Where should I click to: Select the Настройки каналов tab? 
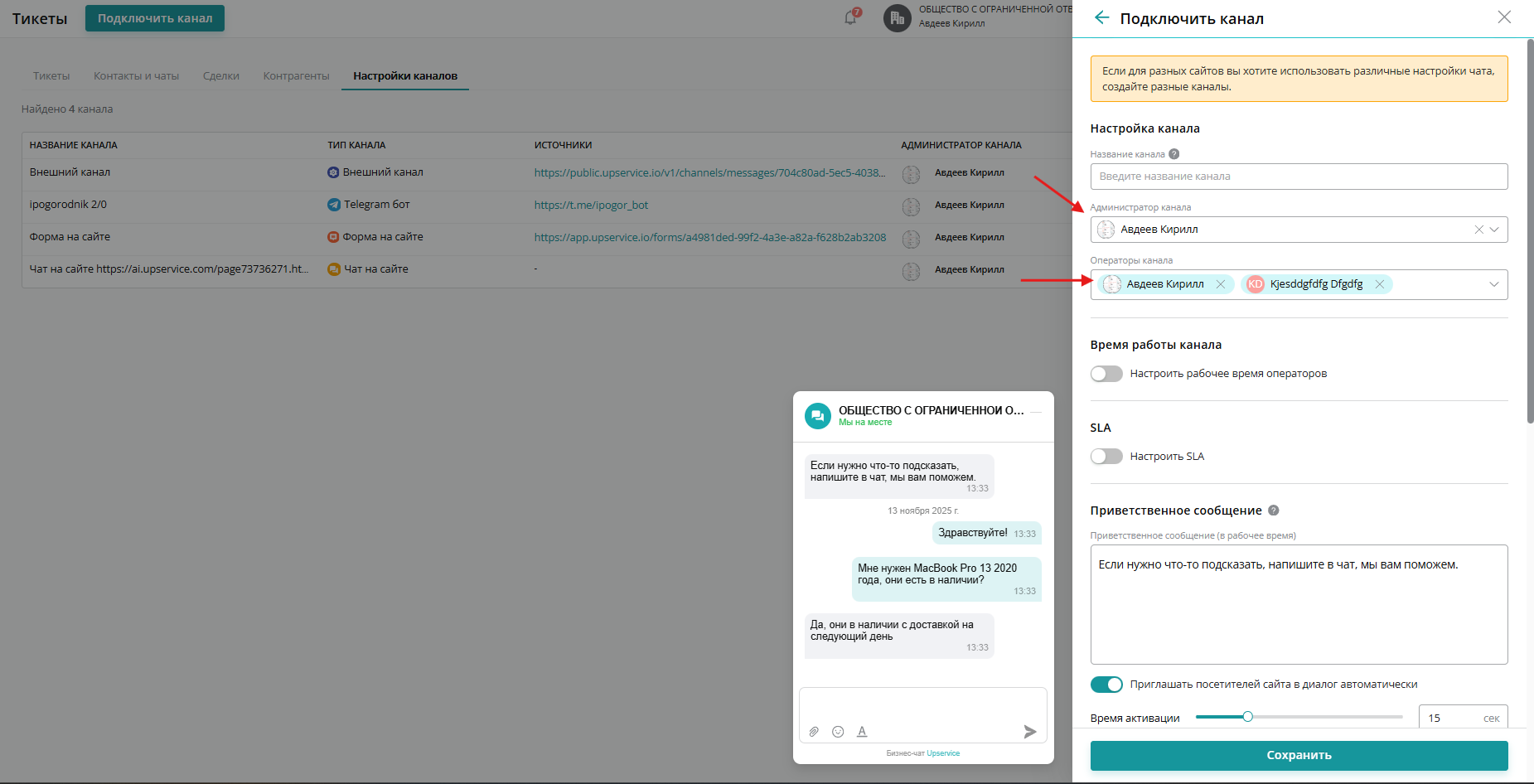[405, 76]
